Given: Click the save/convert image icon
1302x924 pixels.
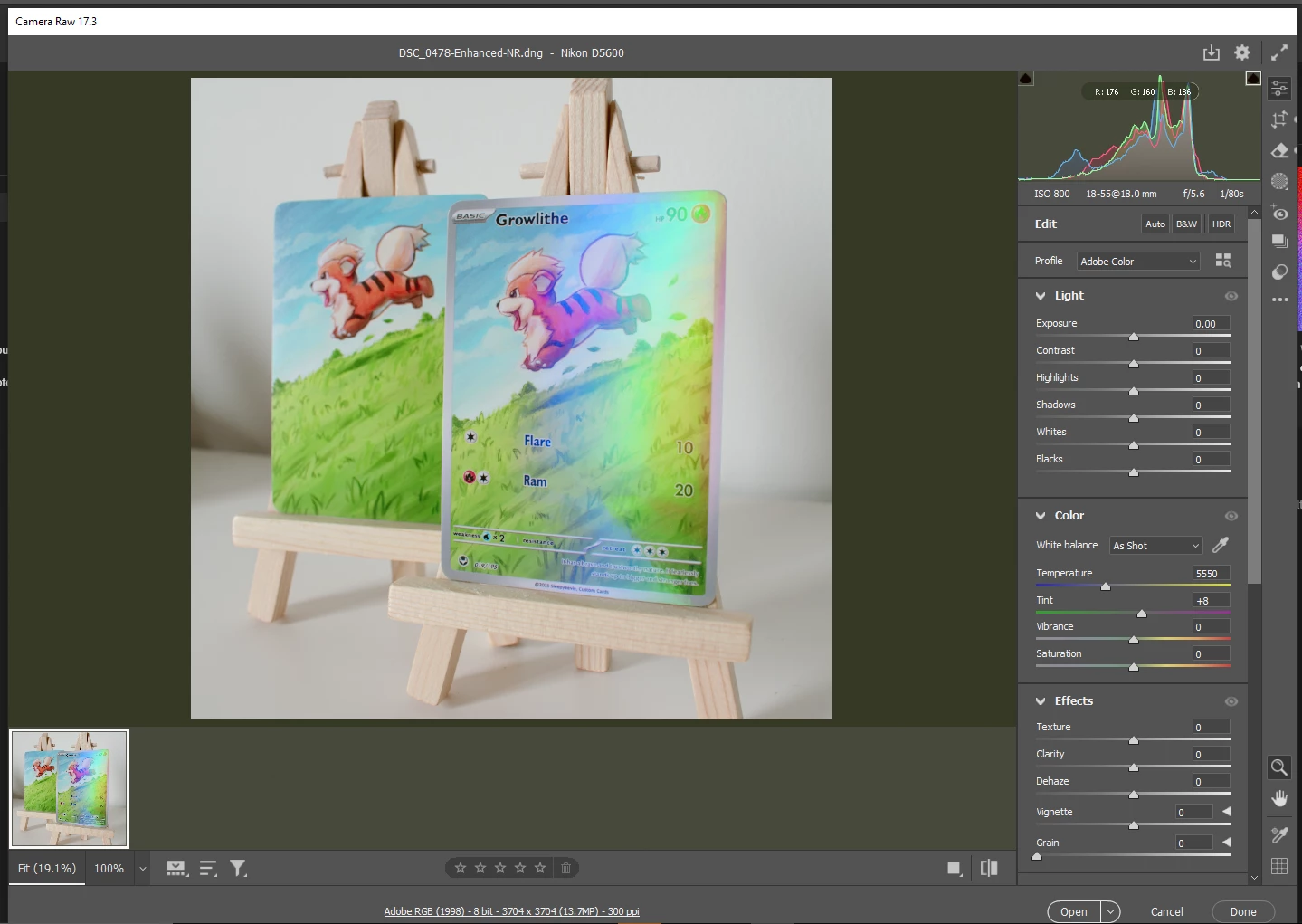Looking at the screenshot, I should (1211, 53).
